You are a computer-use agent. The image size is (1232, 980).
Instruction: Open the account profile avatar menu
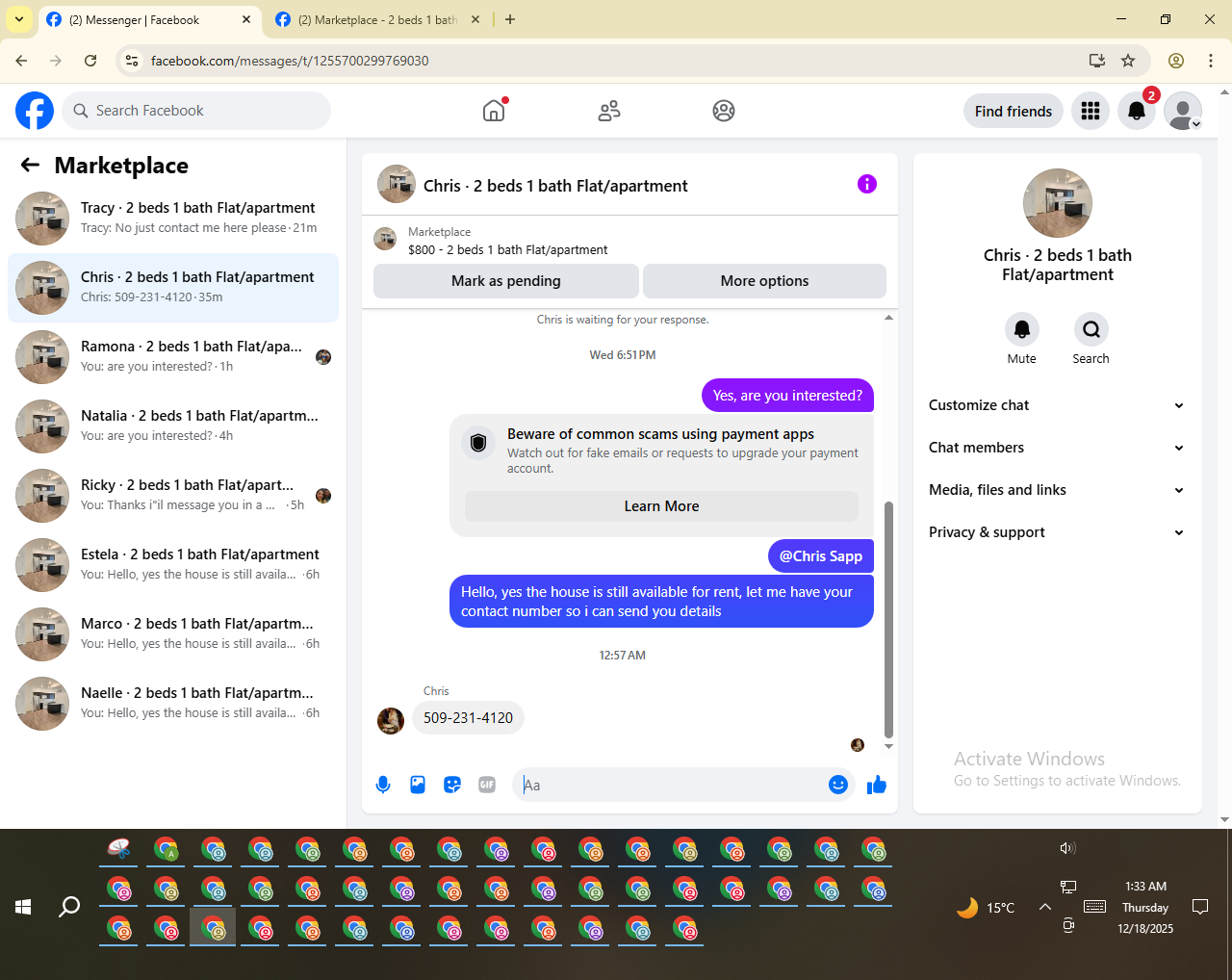point(1183,111)
